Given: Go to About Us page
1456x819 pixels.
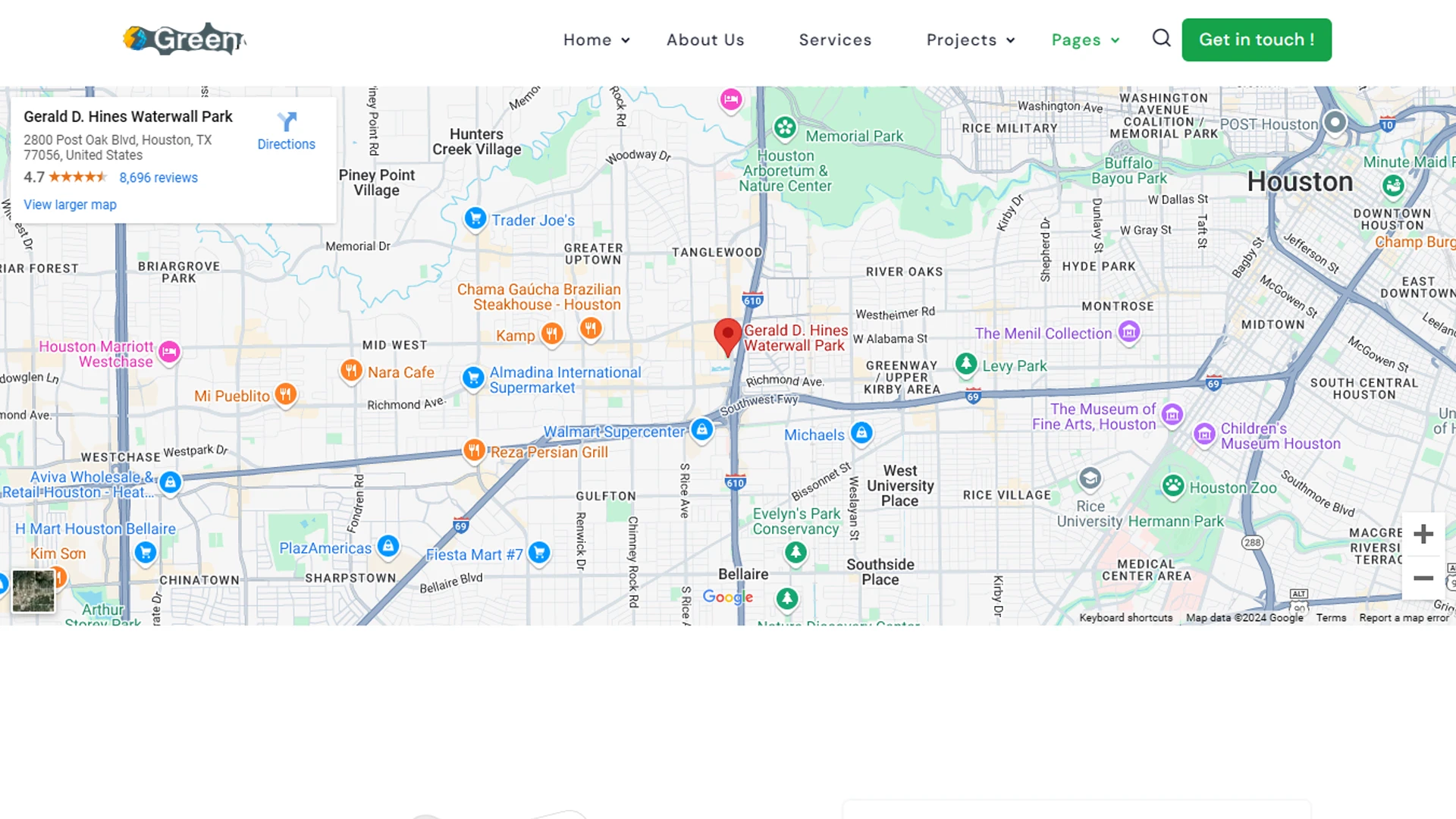Looking at the screenshot, I should coord(705,39).
